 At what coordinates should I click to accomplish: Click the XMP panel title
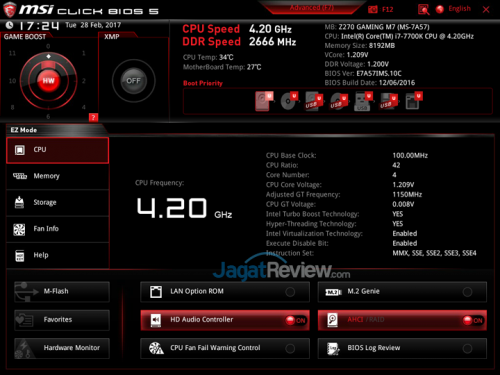click(112, 37)
